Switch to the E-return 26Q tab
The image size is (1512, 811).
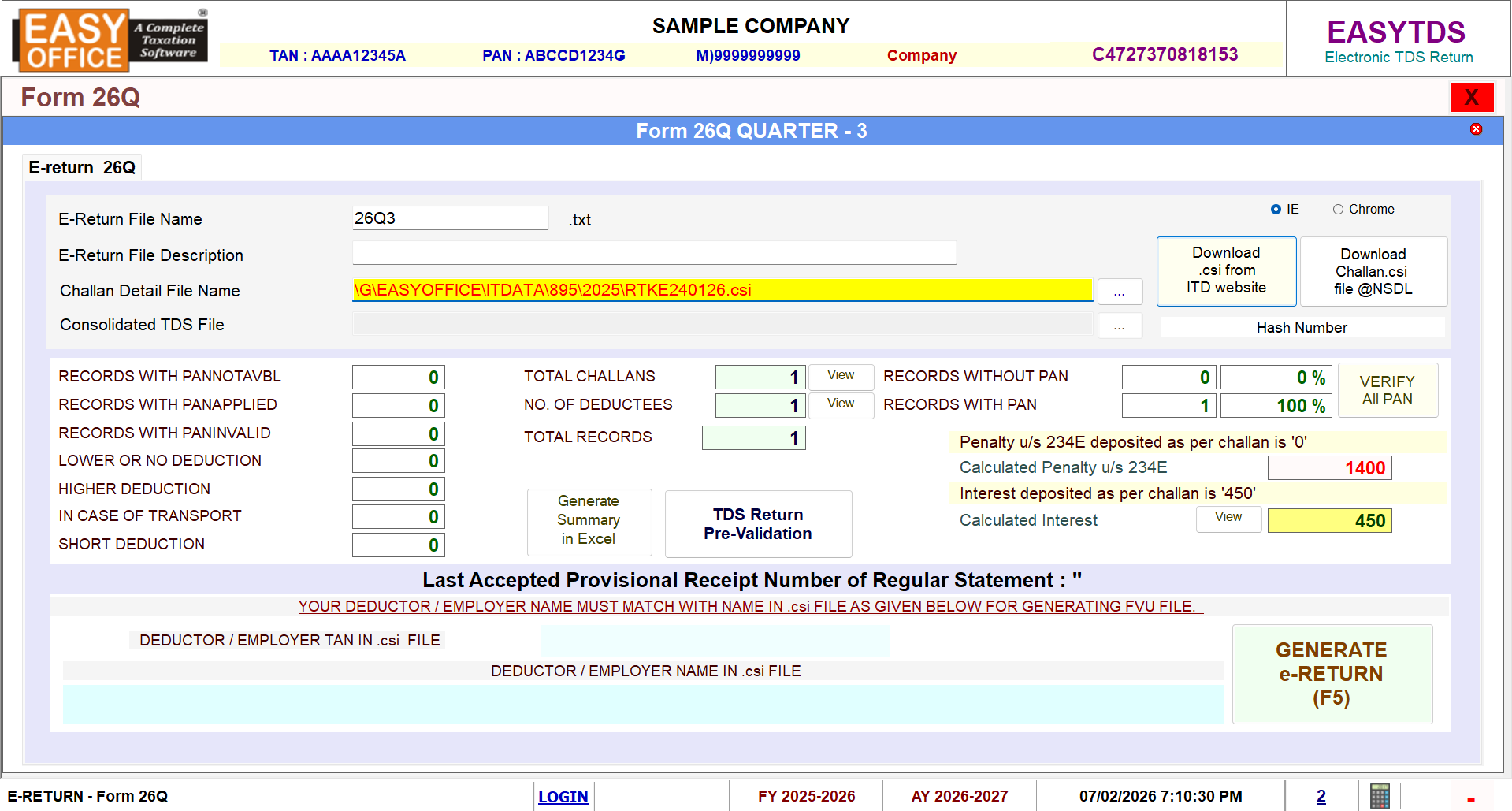tap(82, 168)
